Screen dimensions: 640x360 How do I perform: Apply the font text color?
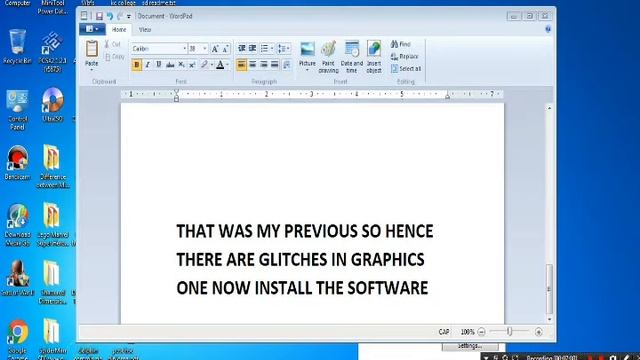[220, 65]
